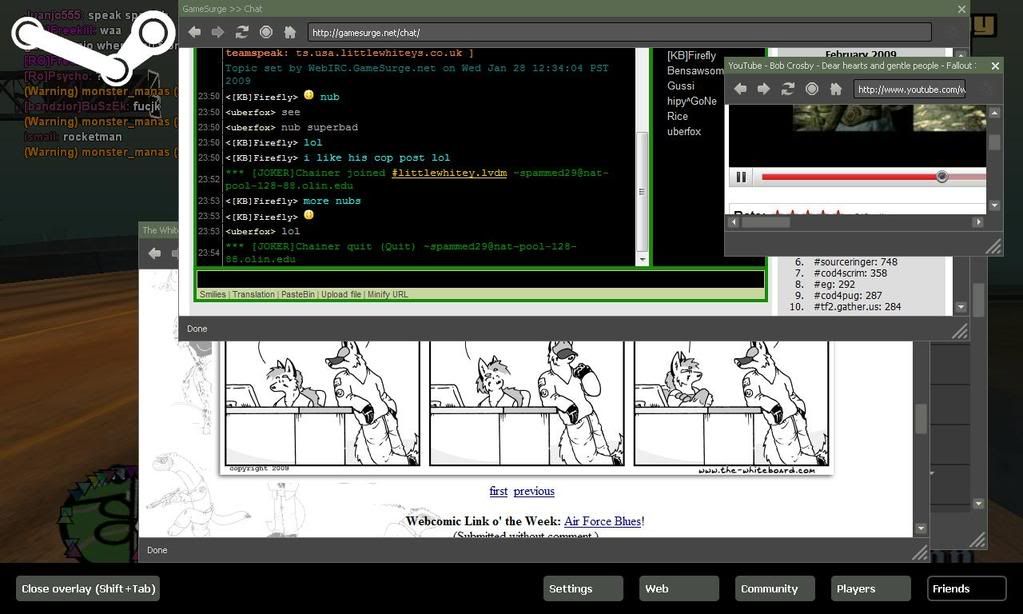Click the youtube.com address field
Screen dimensions: 1023x614
click(909, 89)
